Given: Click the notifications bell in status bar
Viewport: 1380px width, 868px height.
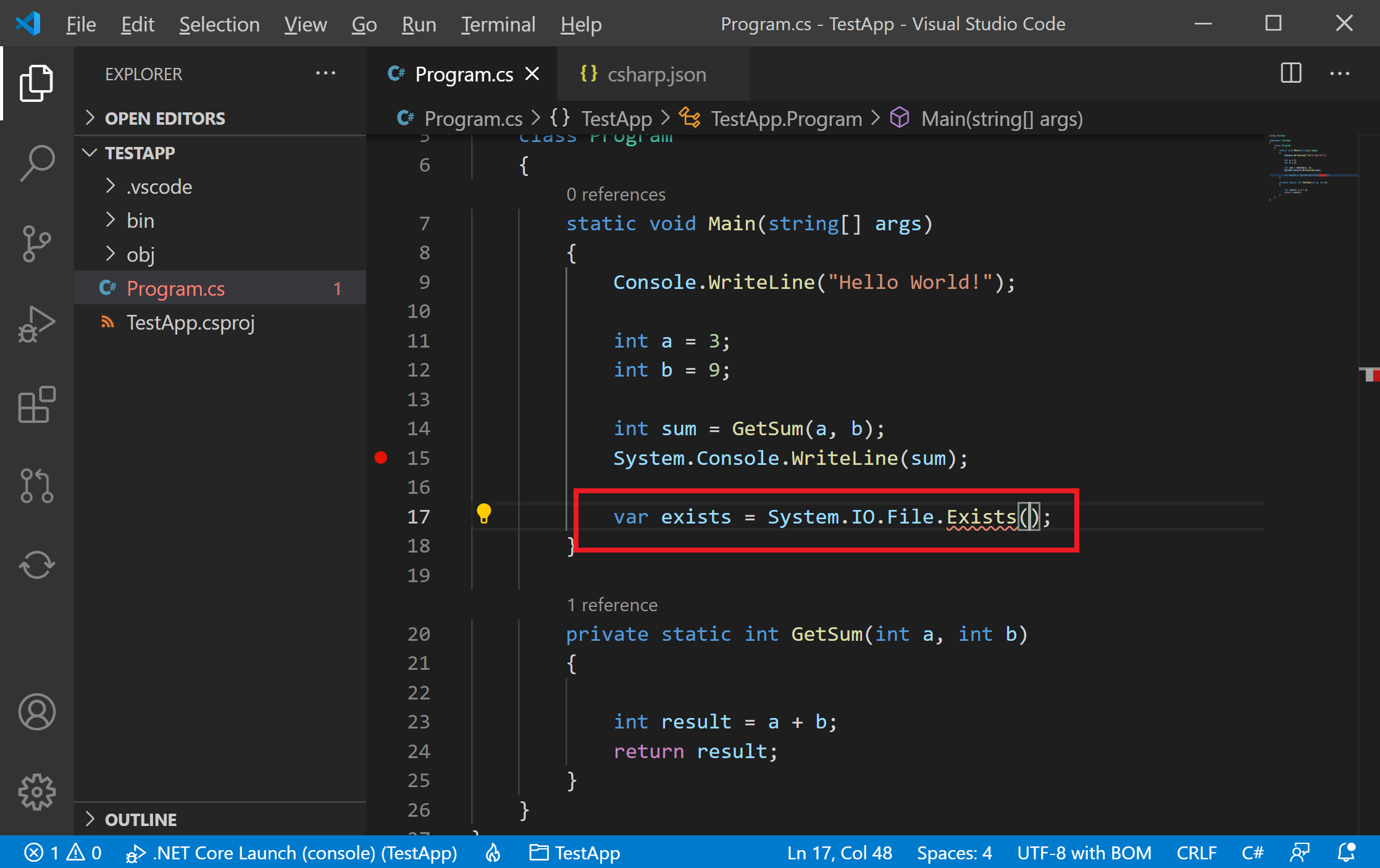Looking at the screenshot, I should [x=1346, y=853].
